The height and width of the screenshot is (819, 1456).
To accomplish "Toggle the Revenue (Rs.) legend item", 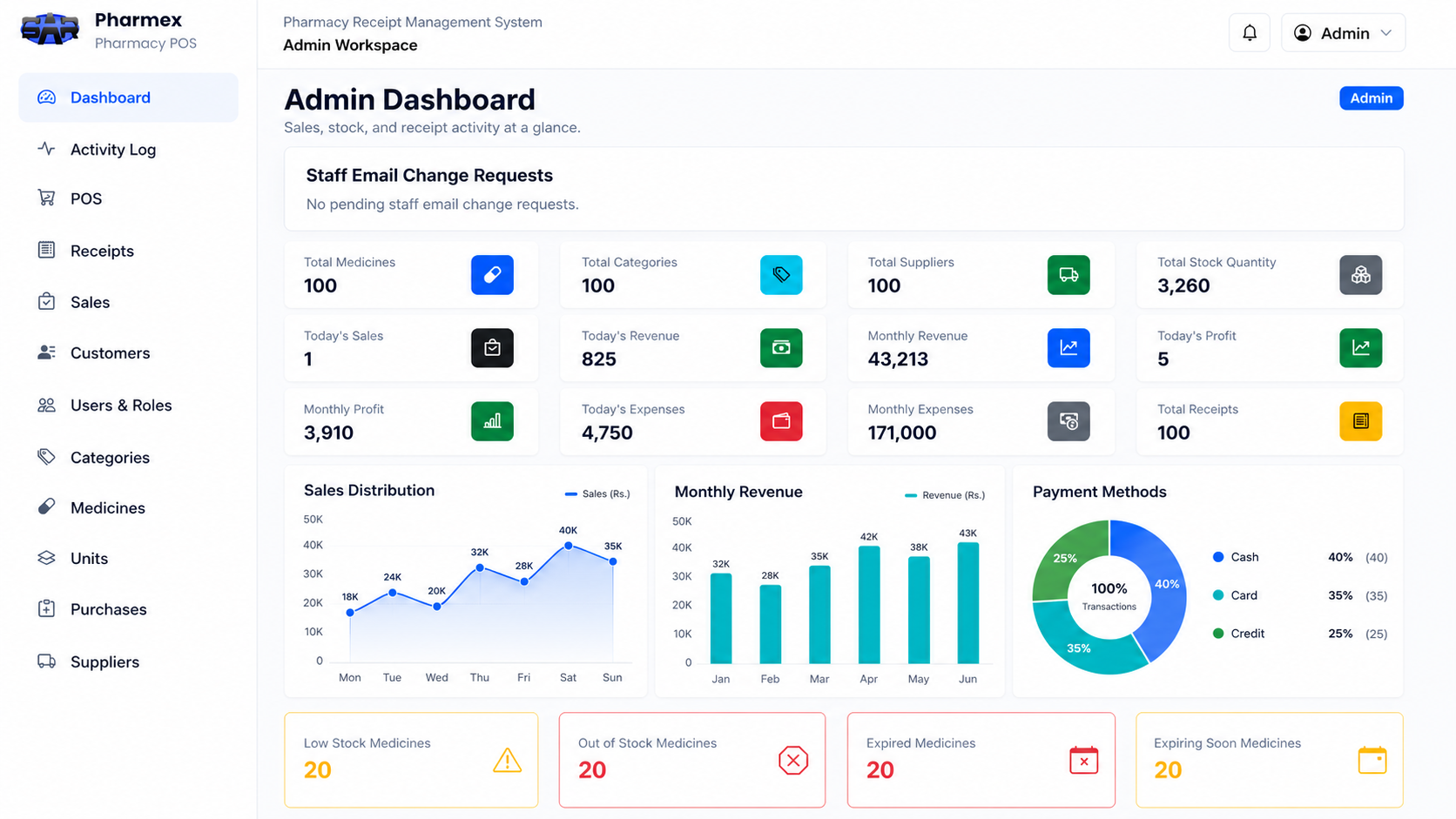I will [945, 495].
